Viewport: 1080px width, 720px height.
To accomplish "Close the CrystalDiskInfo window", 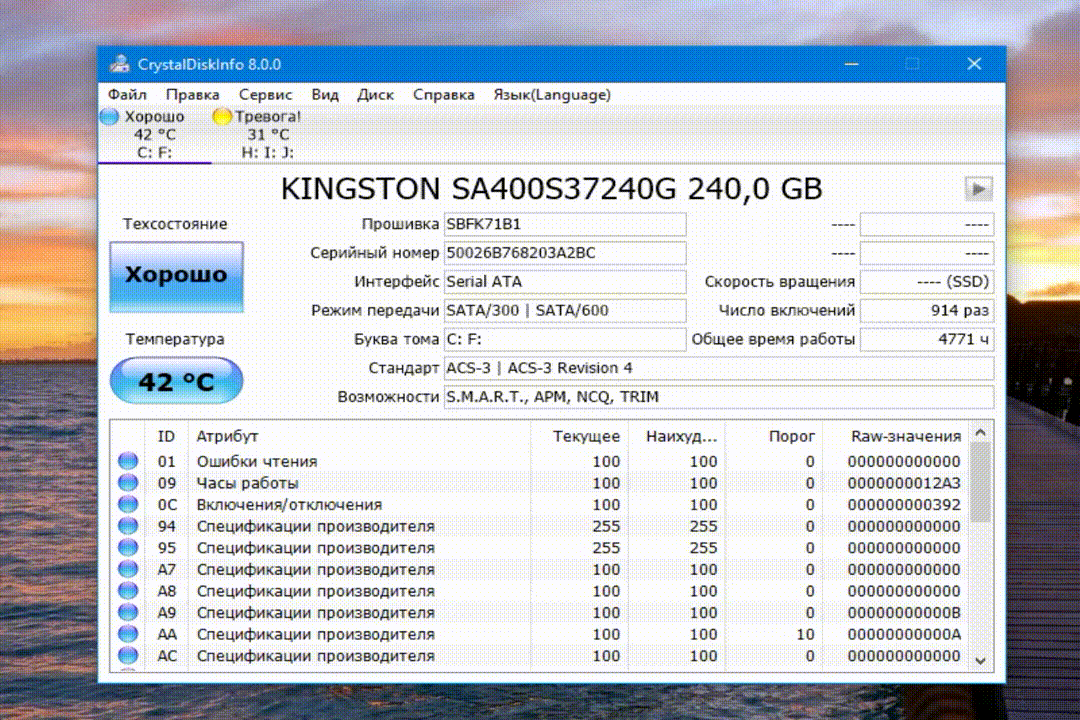I will pyautogui.click(x=974, y=64).
